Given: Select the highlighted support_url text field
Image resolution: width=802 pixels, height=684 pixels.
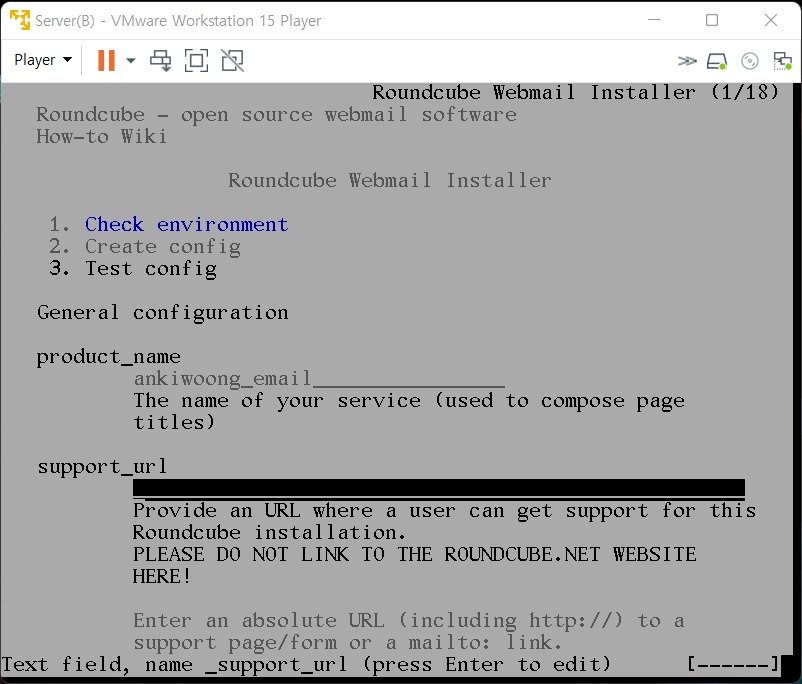Looking at the screenshot, I should click(439, 488).
